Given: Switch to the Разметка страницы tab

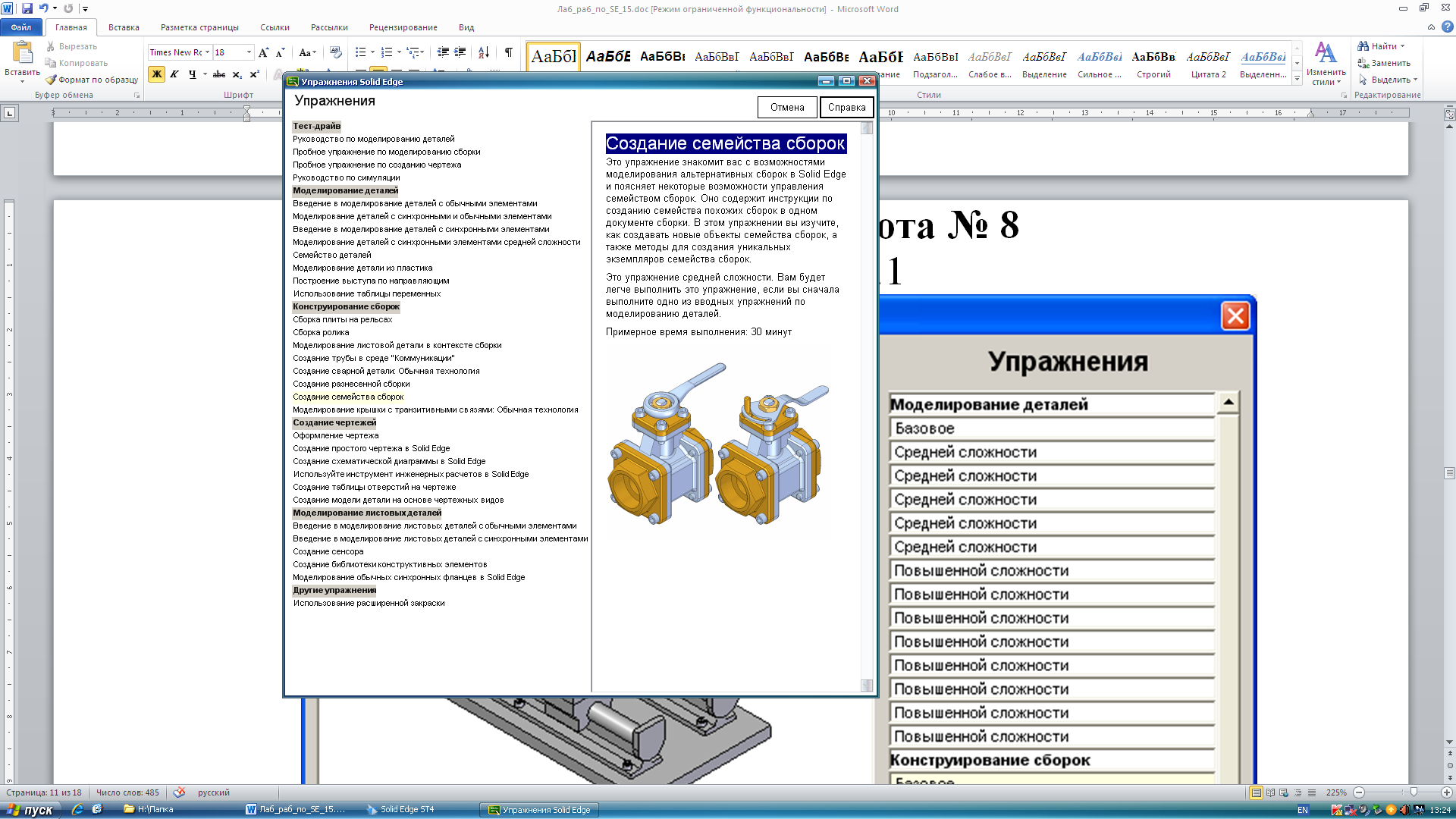Looking at the screenshot, I should (199, 27).
